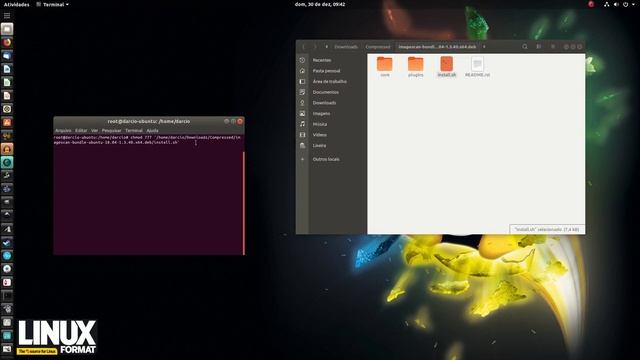This screenshot has width=640, height=360.
Task: Open the Terminal menu in terminal menubar
Action: tap(133, 131)
